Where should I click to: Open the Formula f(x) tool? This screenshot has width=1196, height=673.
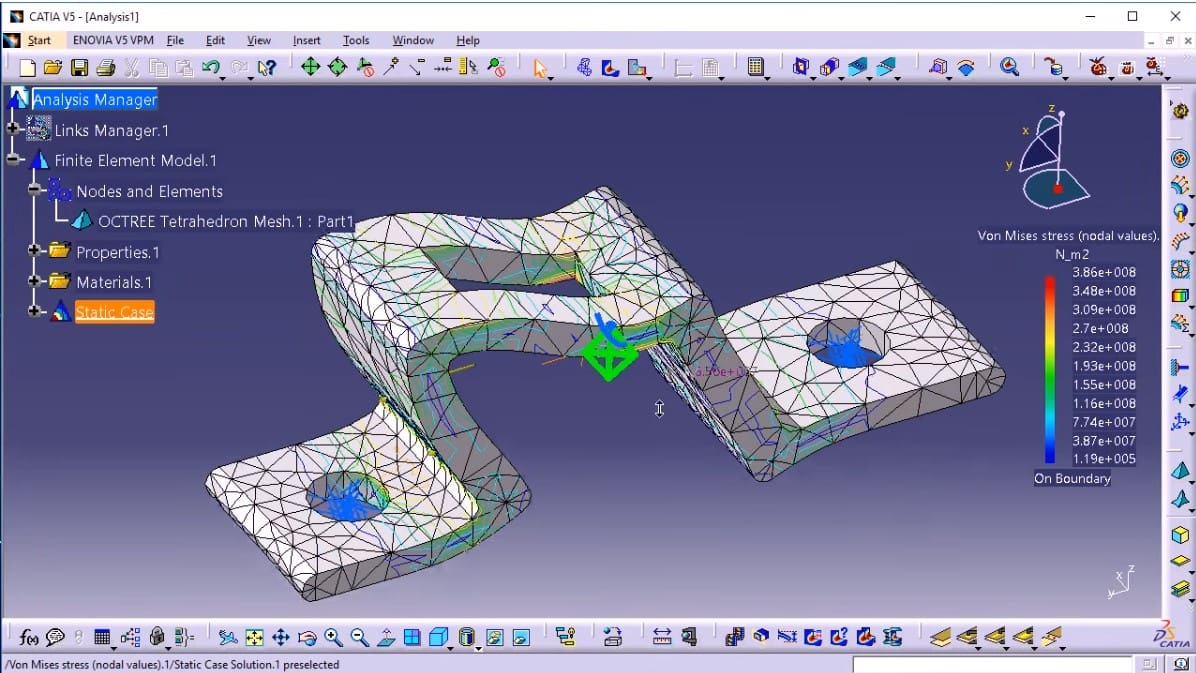tap(28, 636)
